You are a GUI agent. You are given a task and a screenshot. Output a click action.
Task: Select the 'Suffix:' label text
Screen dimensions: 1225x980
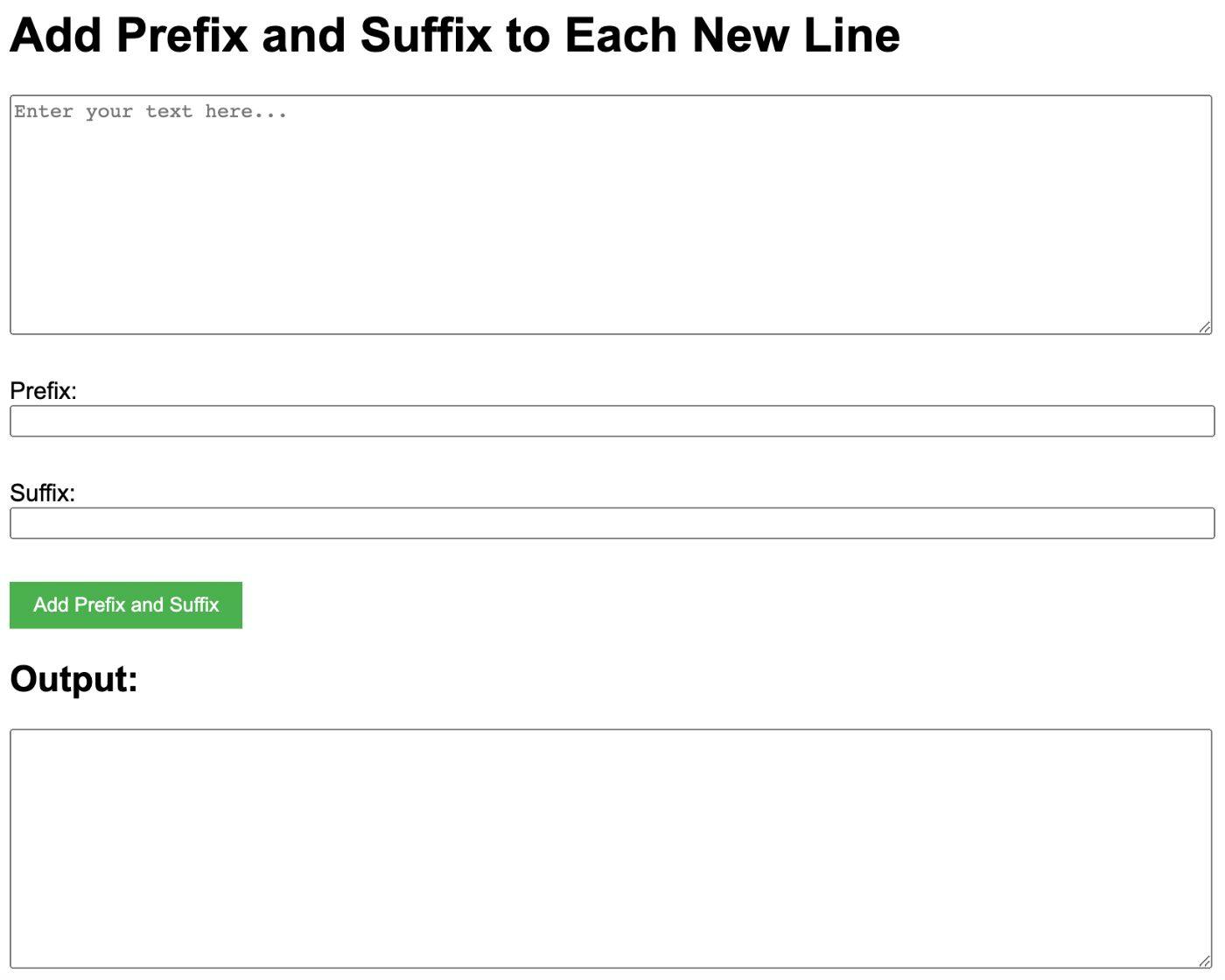[40, 493]
